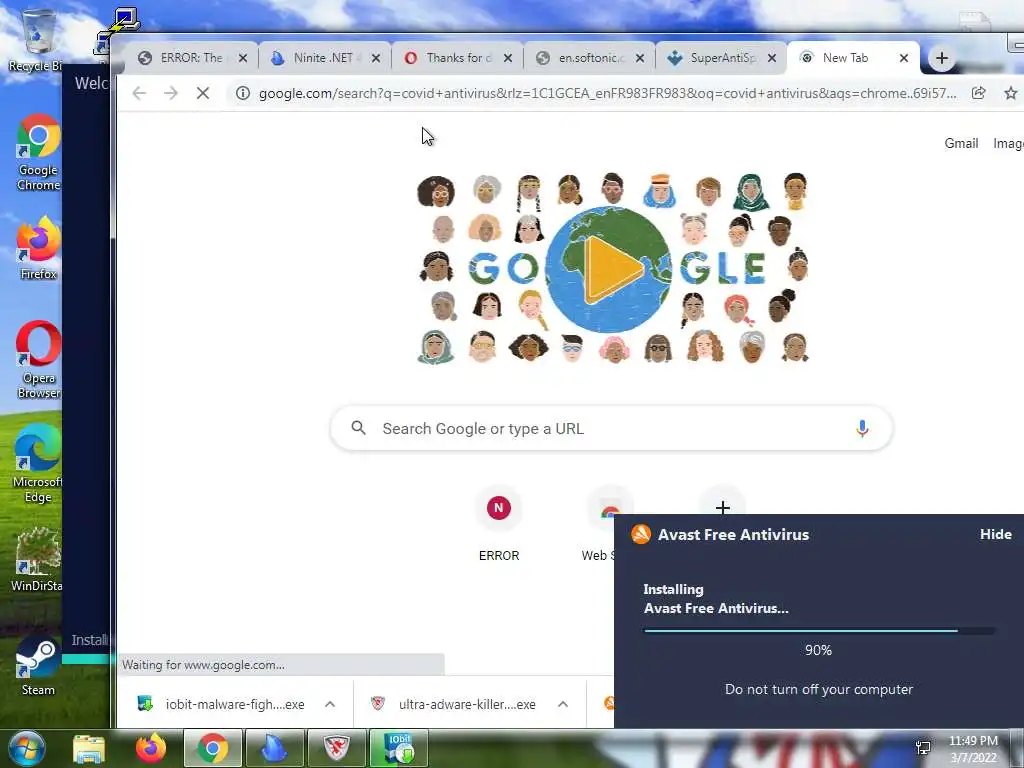Expand options for ultra-adware-killer download
Screen dimensions: 1024x768
pos(563,704)
